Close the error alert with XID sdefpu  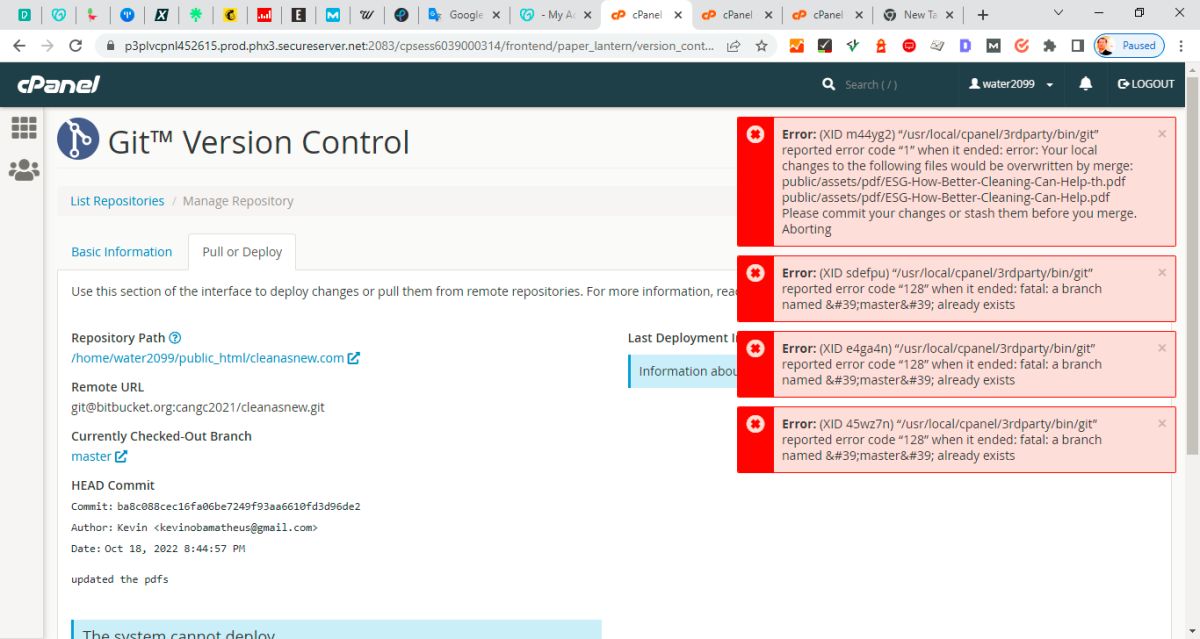1162,272
